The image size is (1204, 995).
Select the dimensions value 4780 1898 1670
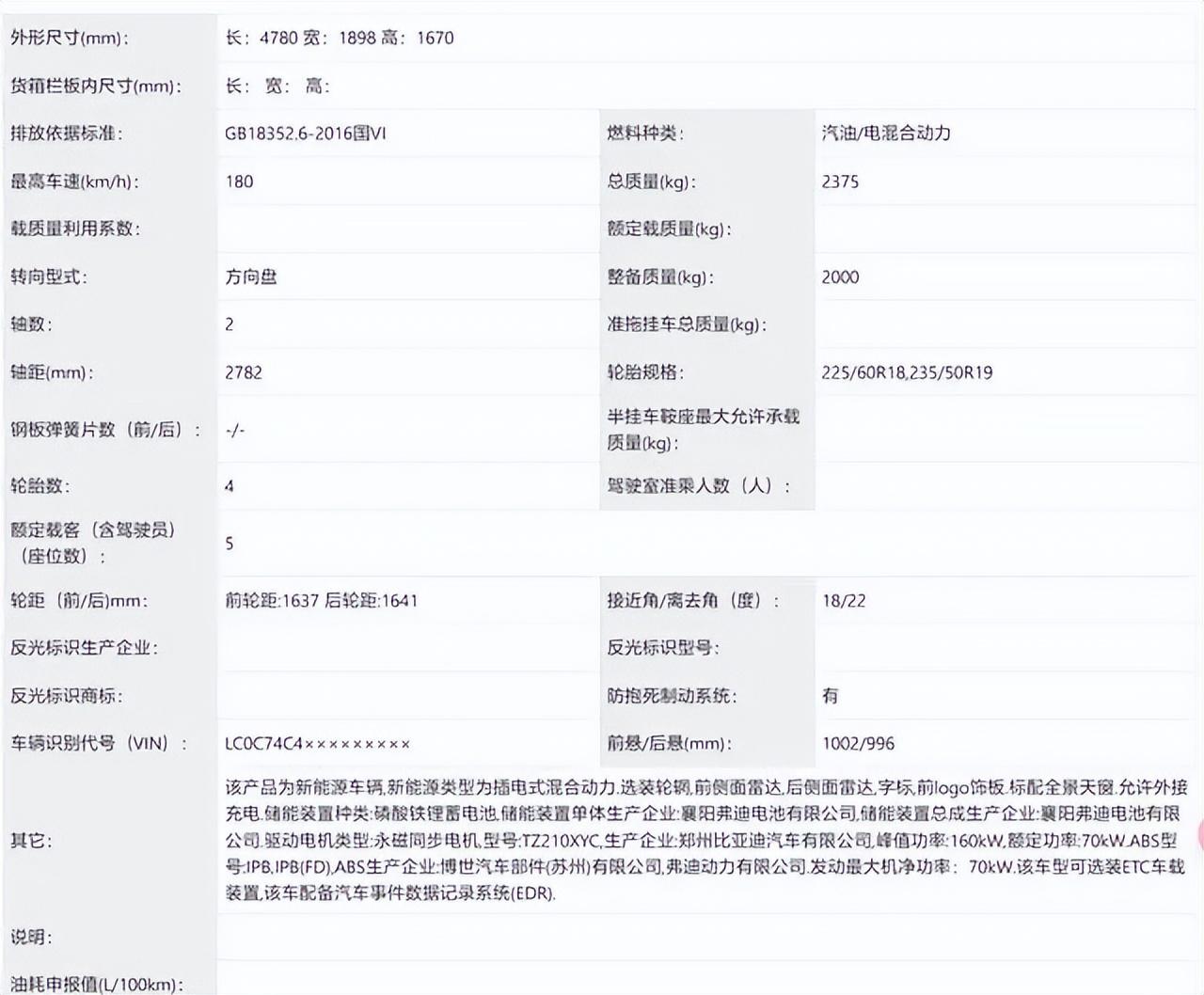(x=340, y=39)
